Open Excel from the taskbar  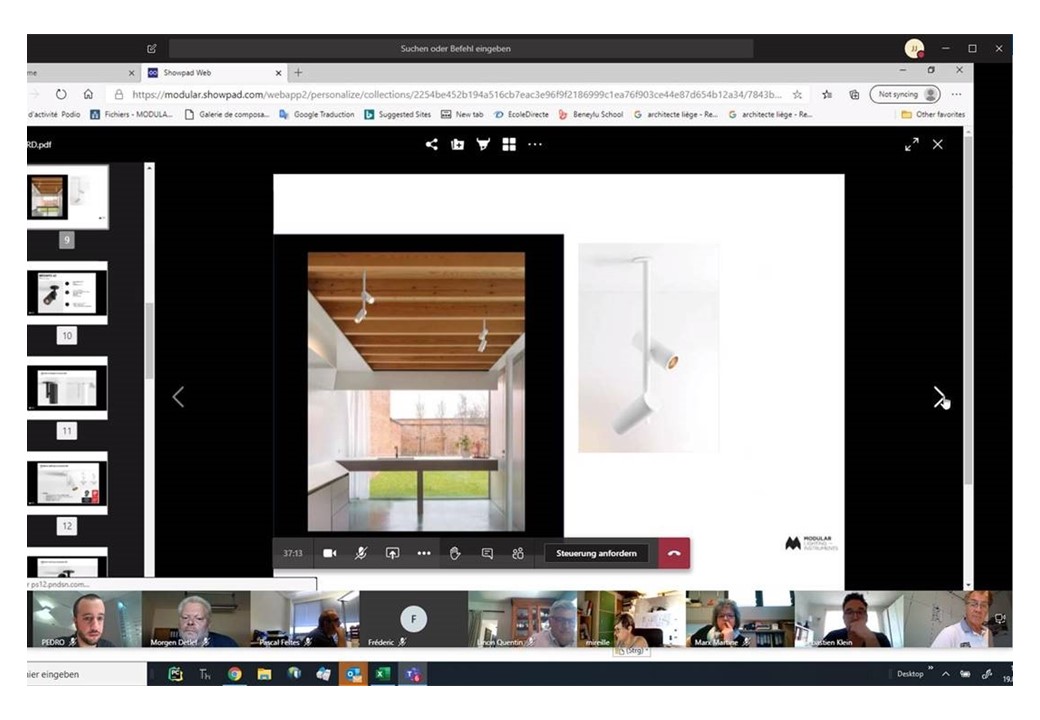click(382, 674)
